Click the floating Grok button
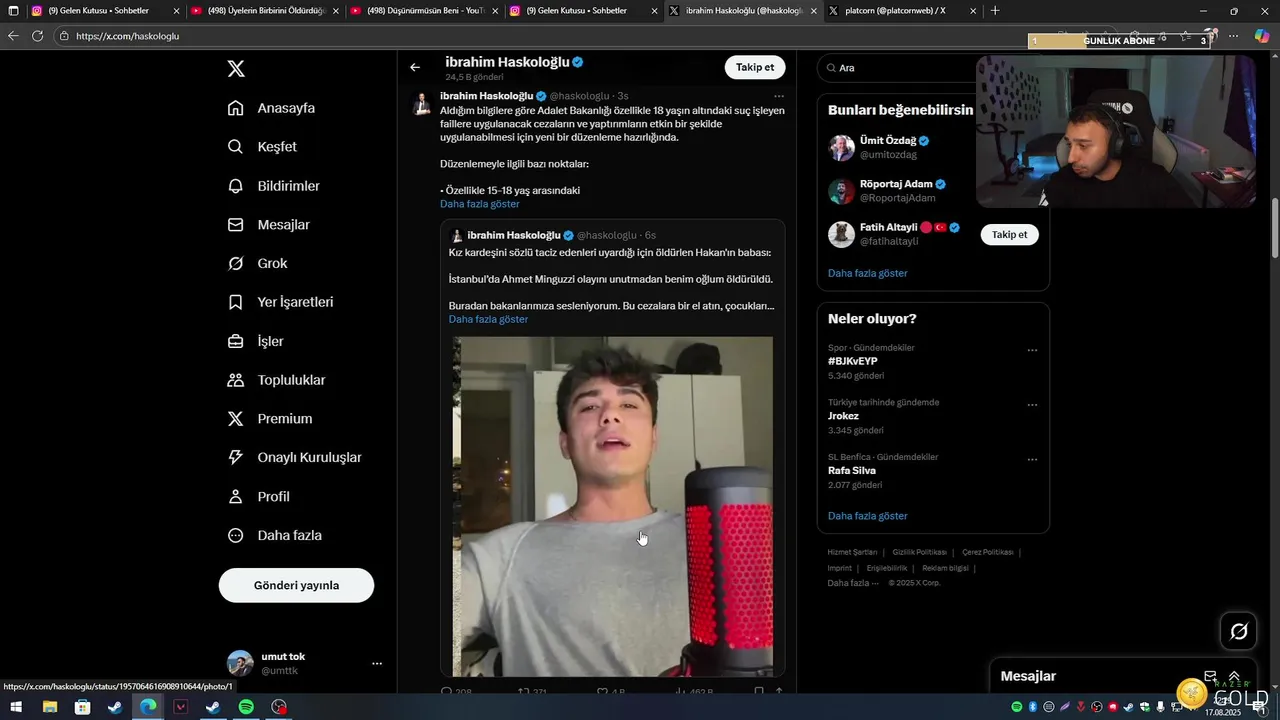Screen dimensions: 1280x720 click(1238, 631)
